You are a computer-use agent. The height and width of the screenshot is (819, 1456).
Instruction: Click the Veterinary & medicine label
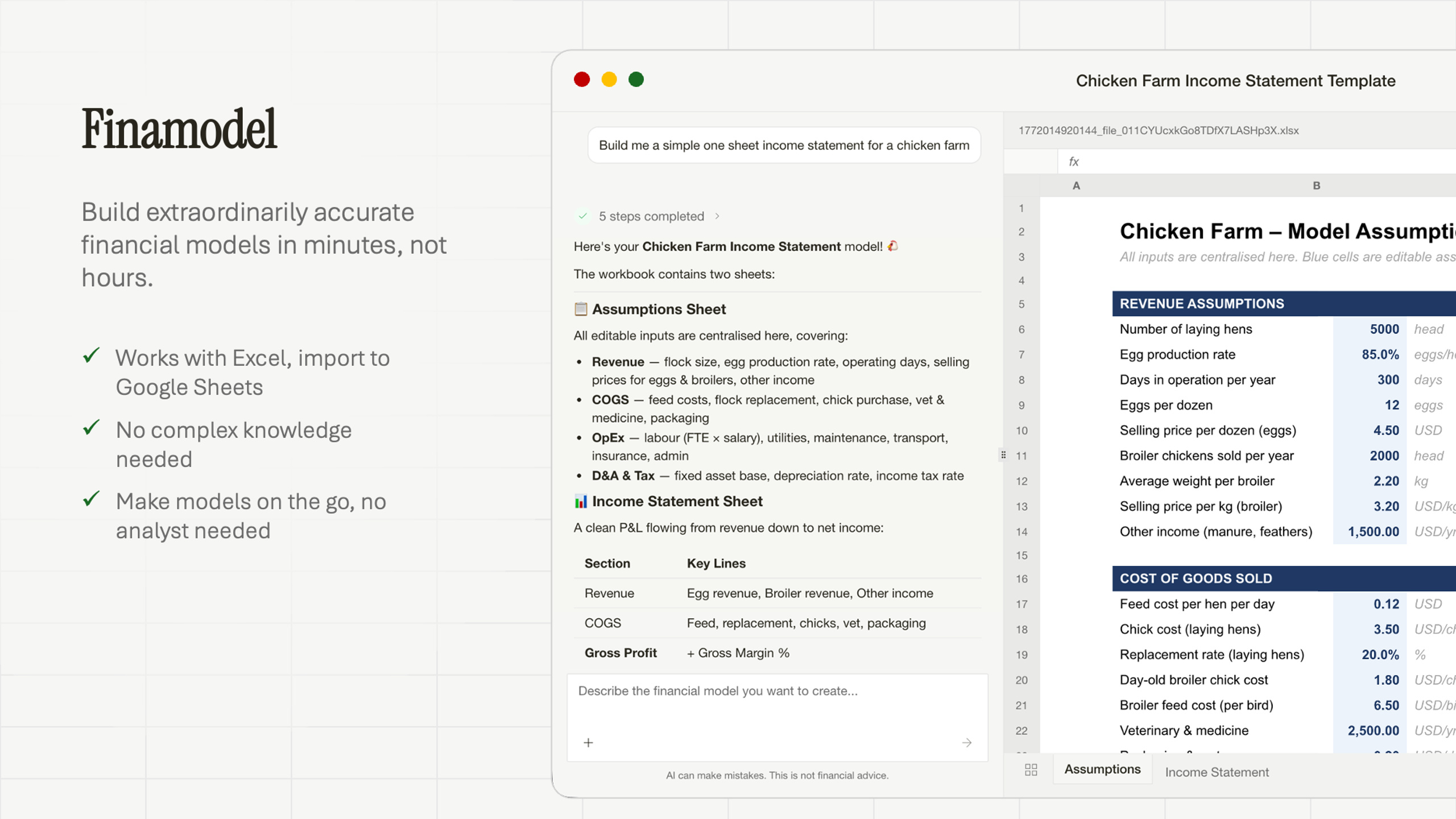(1184, 731)
